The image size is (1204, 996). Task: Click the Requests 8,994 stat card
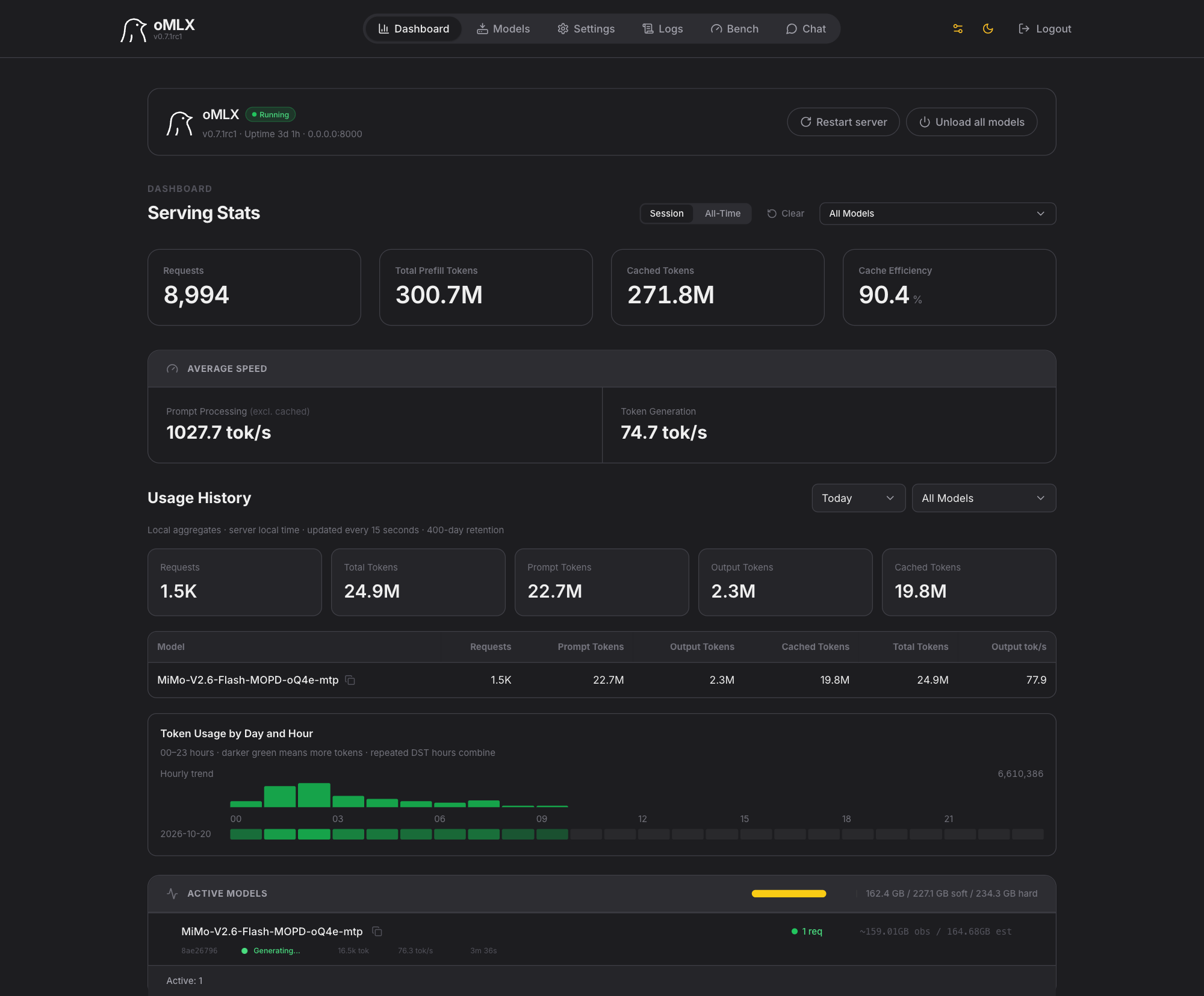click(254, 288)
